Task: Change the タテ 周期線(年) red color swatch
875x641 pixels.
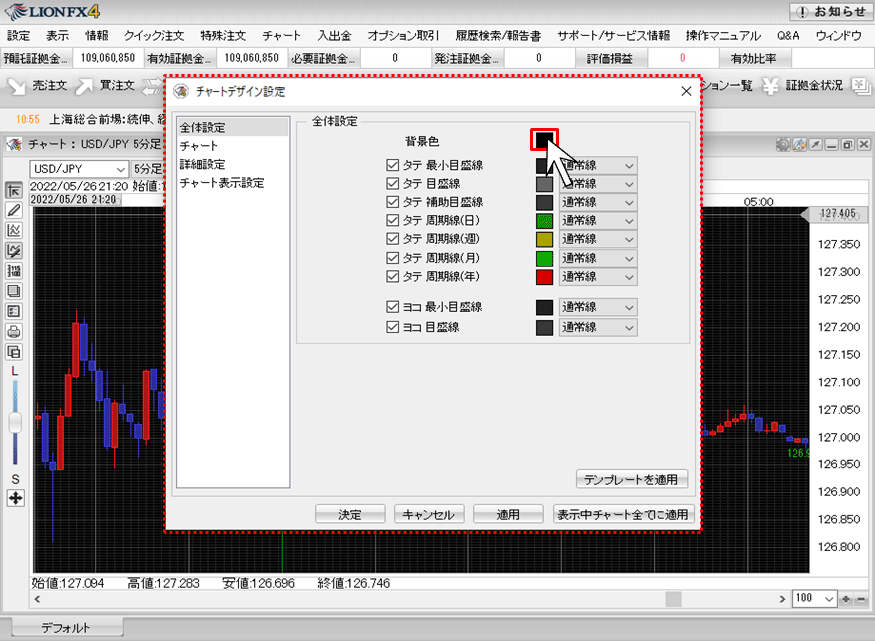Action: point(544,276)
